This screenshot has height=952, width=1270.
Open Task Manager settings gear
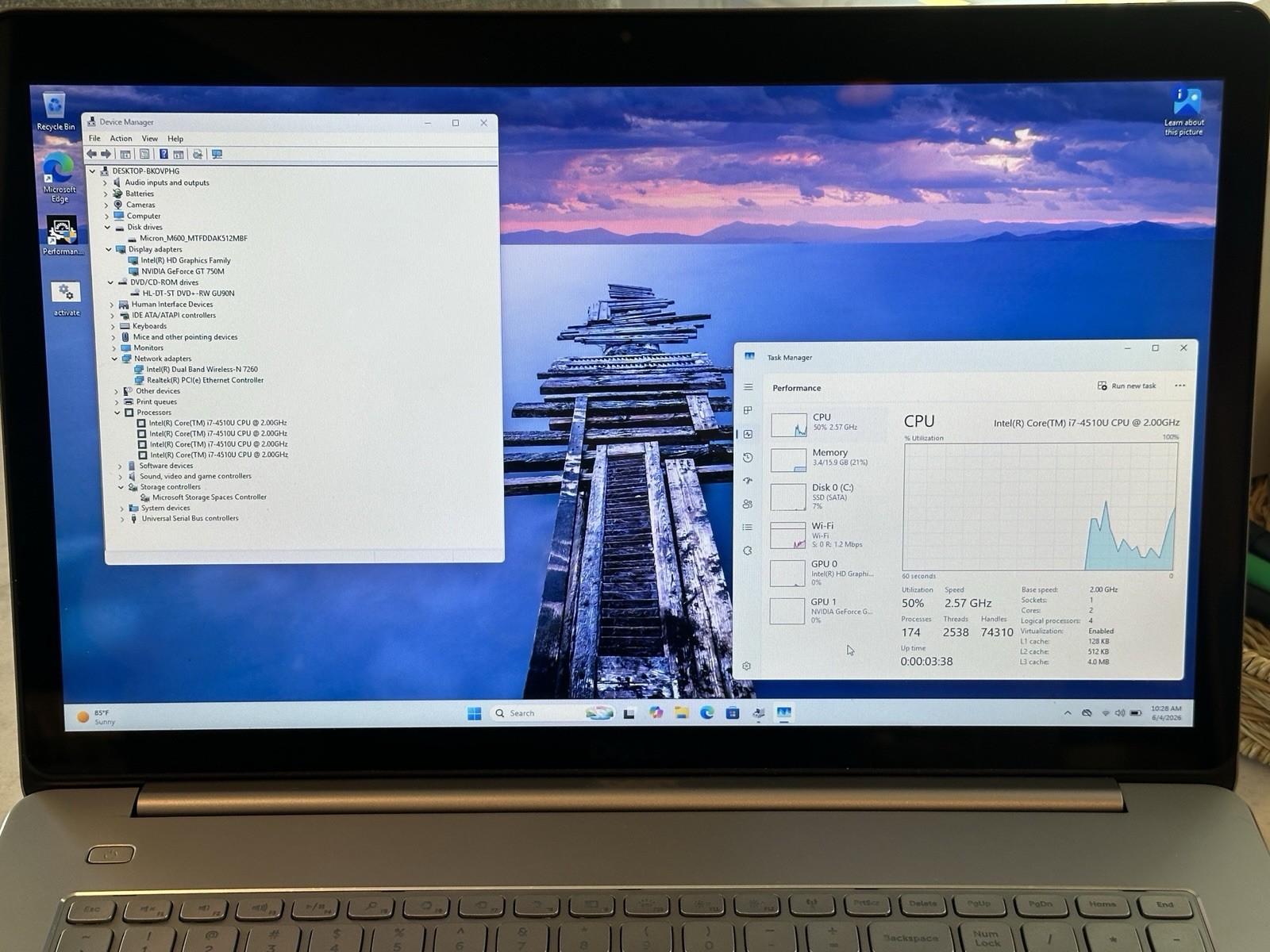click(747, 666)
